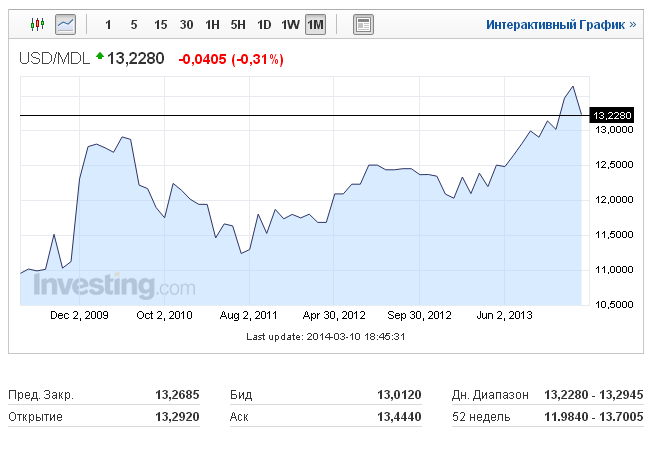Click the Oct 2, 2010 date label
This screenshot has height=454, width=653.
point(164,315)
